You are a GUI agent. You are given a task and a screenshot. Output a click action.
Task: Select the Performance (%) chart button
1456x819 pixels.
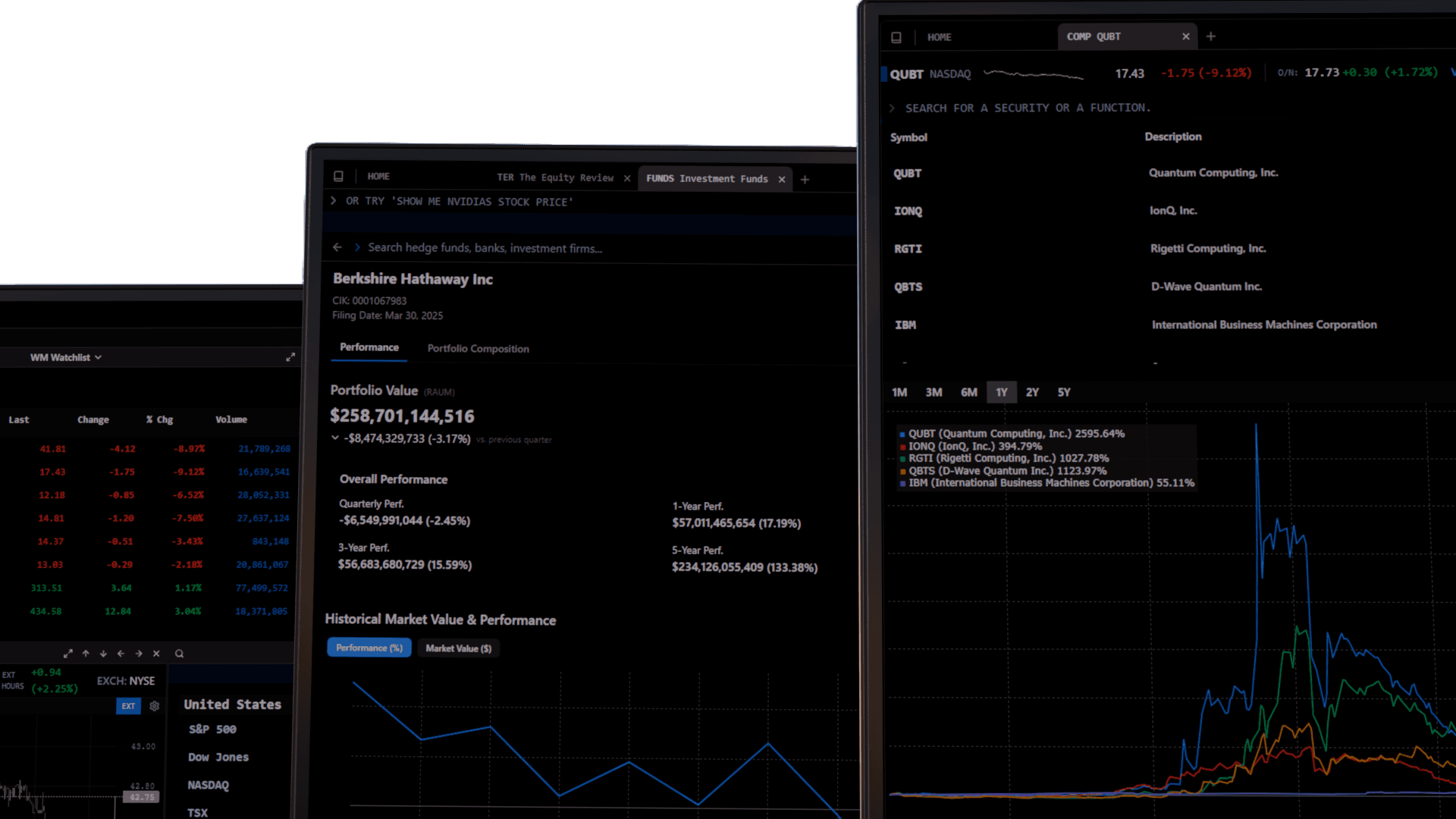tap(369, 648)
